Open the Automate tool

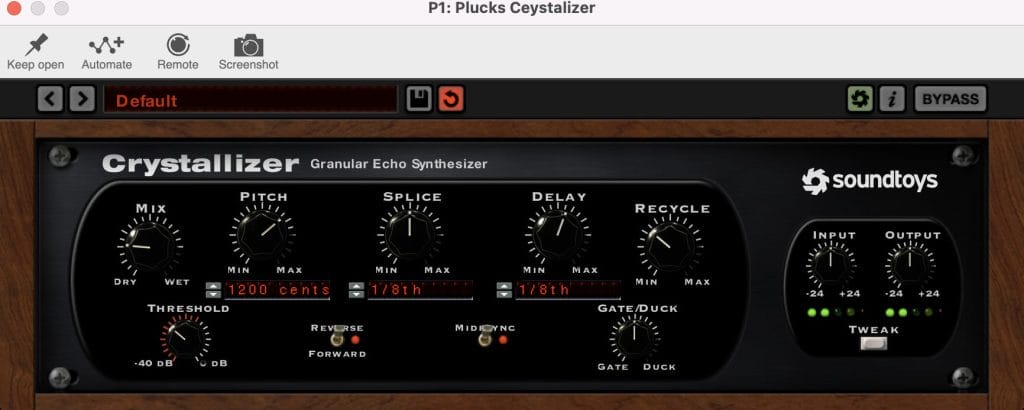coord(106,45)
